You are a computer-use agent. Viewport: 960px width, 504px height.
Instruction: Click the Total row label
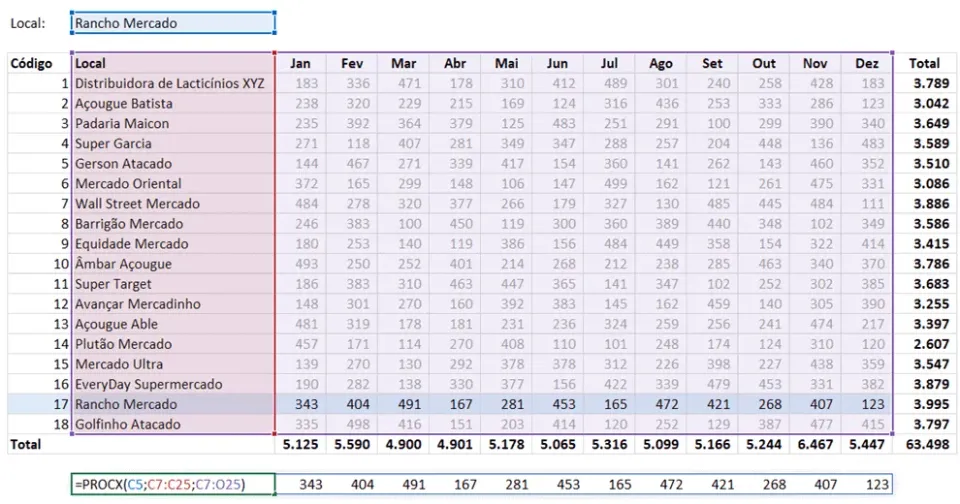click(x=26, y=444)
